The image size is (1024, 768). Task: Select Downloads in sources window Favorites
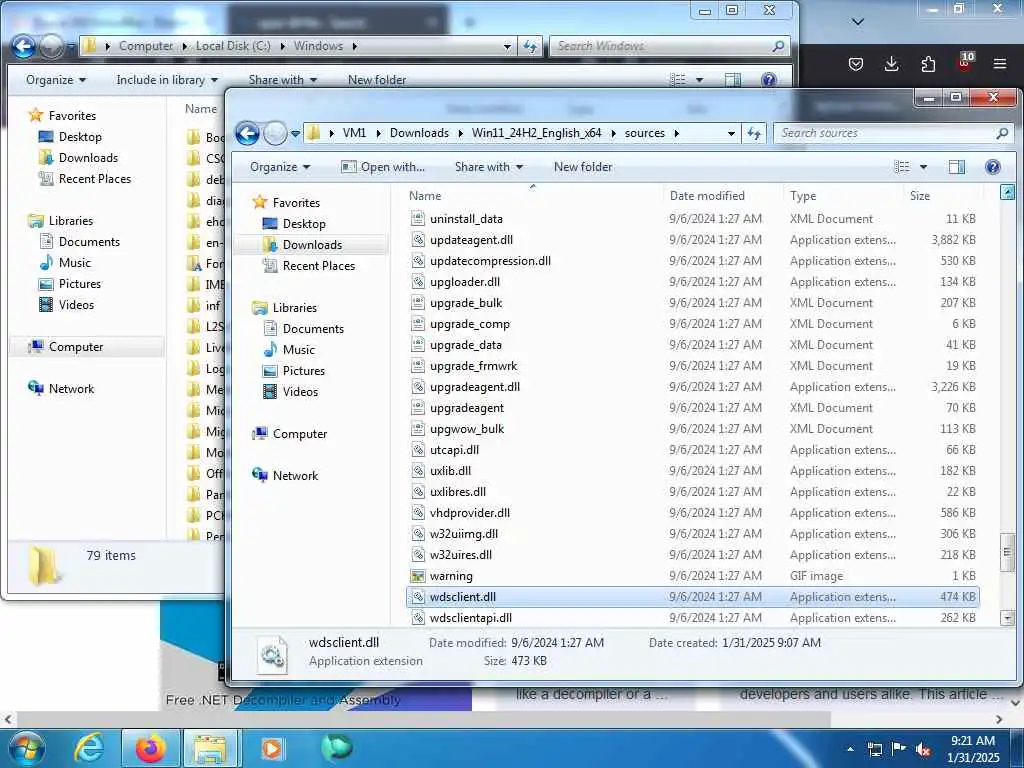pos(312,245)
